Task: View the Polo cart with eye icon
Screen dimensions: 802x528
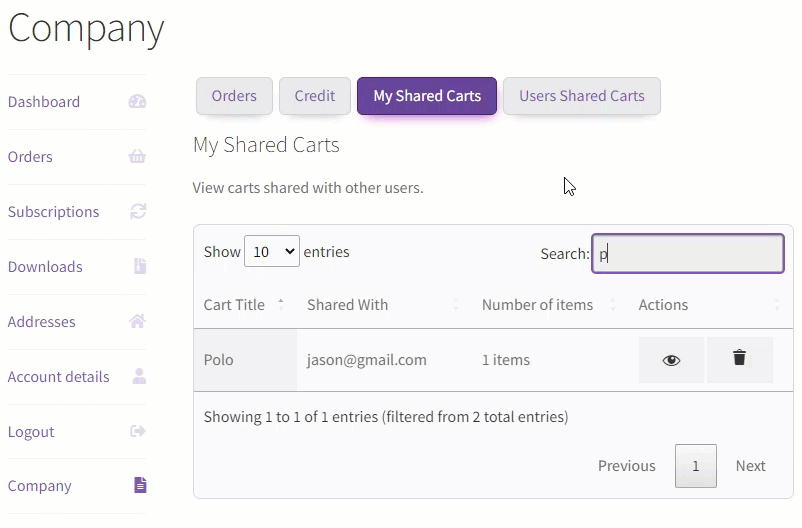Action: click(x=672, y=360)
